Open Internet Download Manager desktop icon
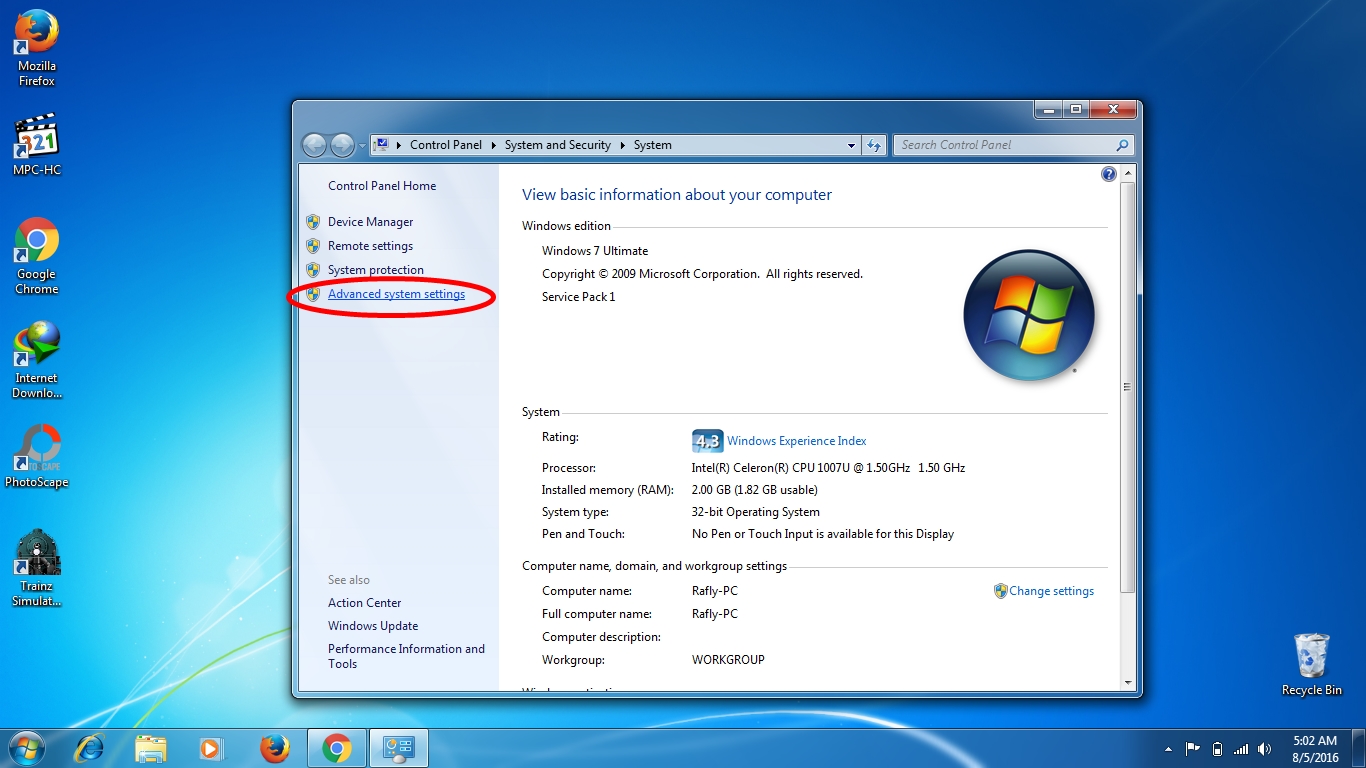Image resolution: width=1366 pixels, height=768 pixels. [x=36, y=360]
